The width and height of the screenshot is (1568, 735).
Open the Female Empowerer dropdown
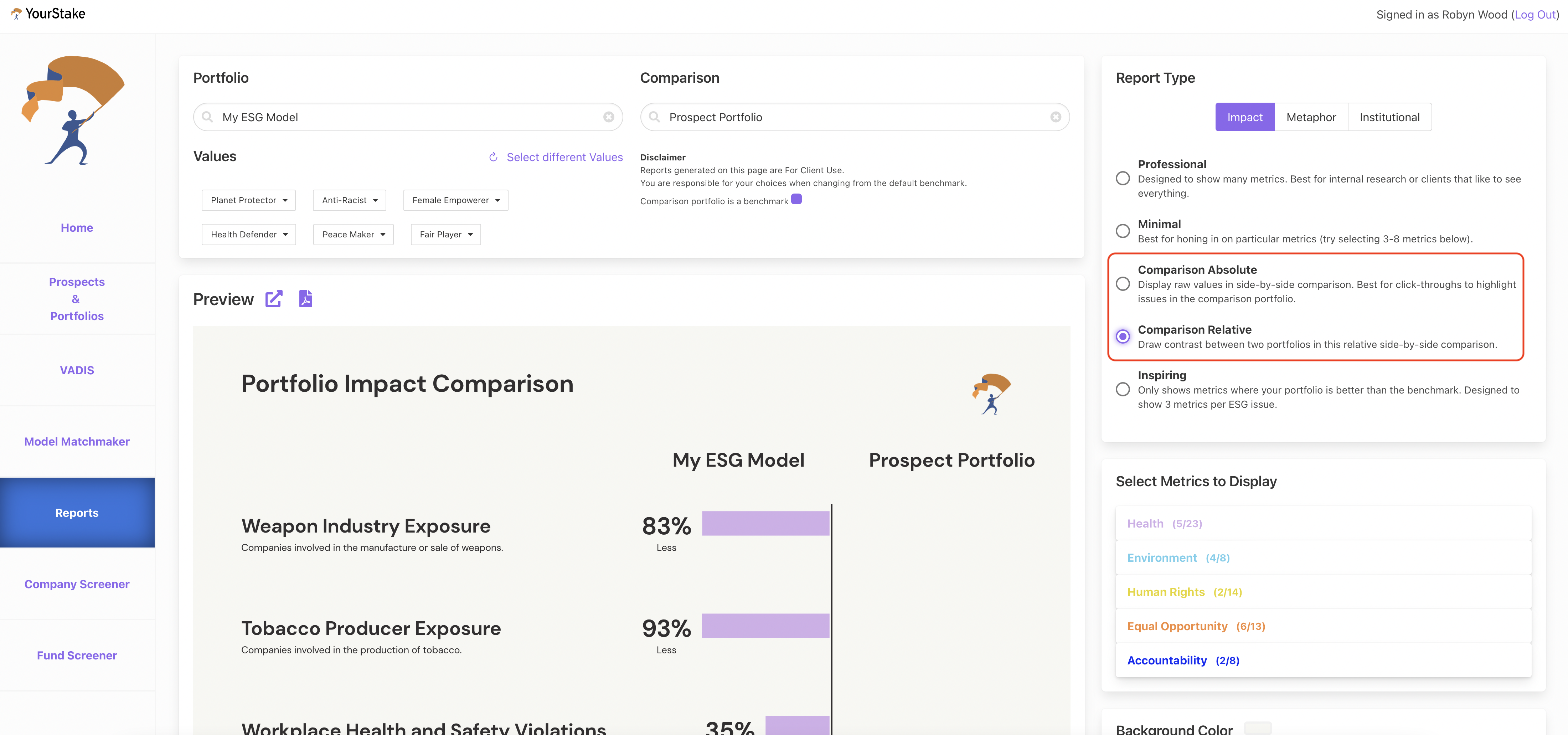click(x=455, y=200)
